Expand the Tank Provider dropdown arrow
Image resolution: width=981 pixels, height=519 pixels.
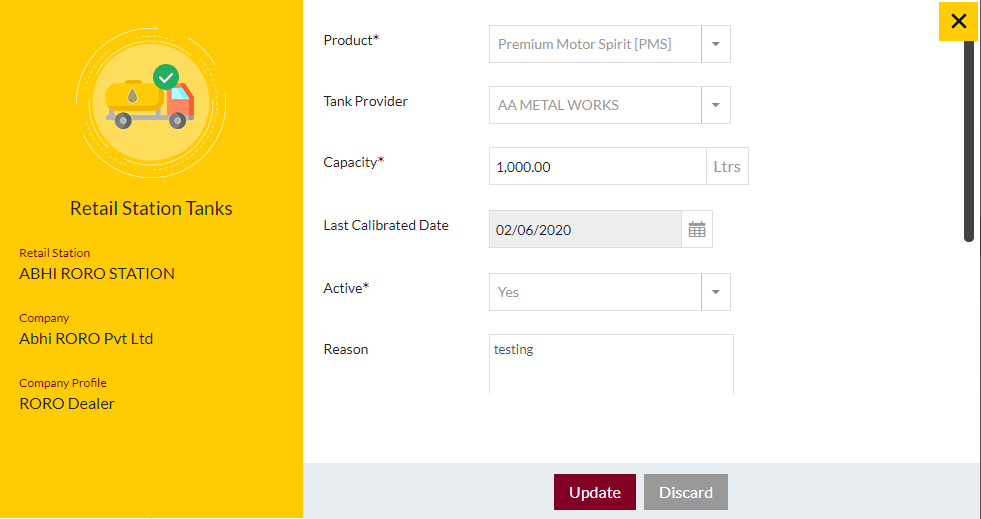(716, 105)
